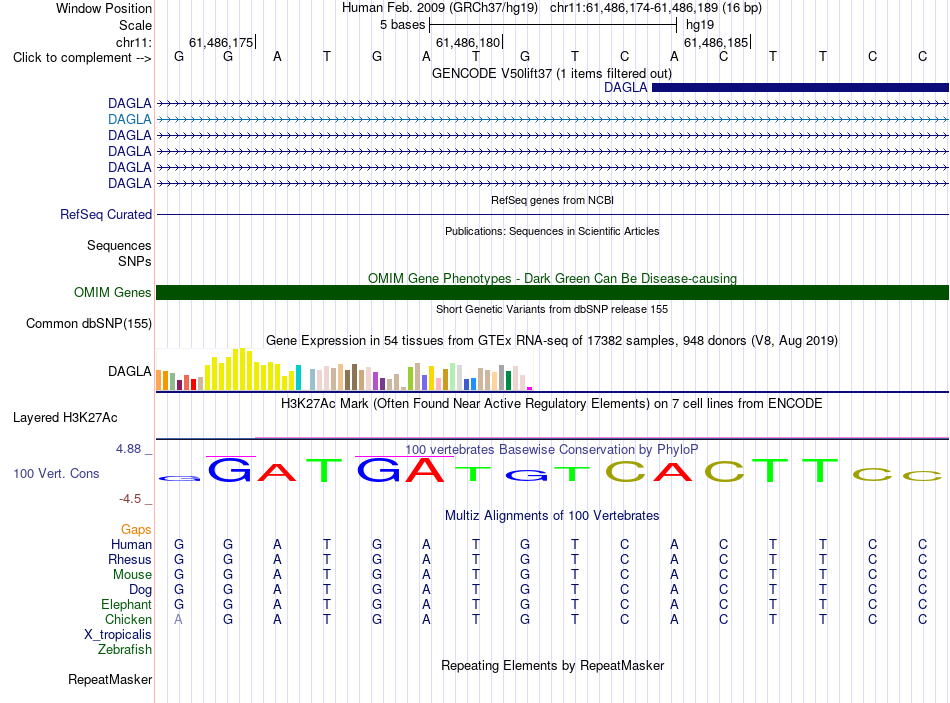The image size is (950, 703).
Task: Click 'Repeating Elements by RepeatMasker' title
Action: point(553,666)
